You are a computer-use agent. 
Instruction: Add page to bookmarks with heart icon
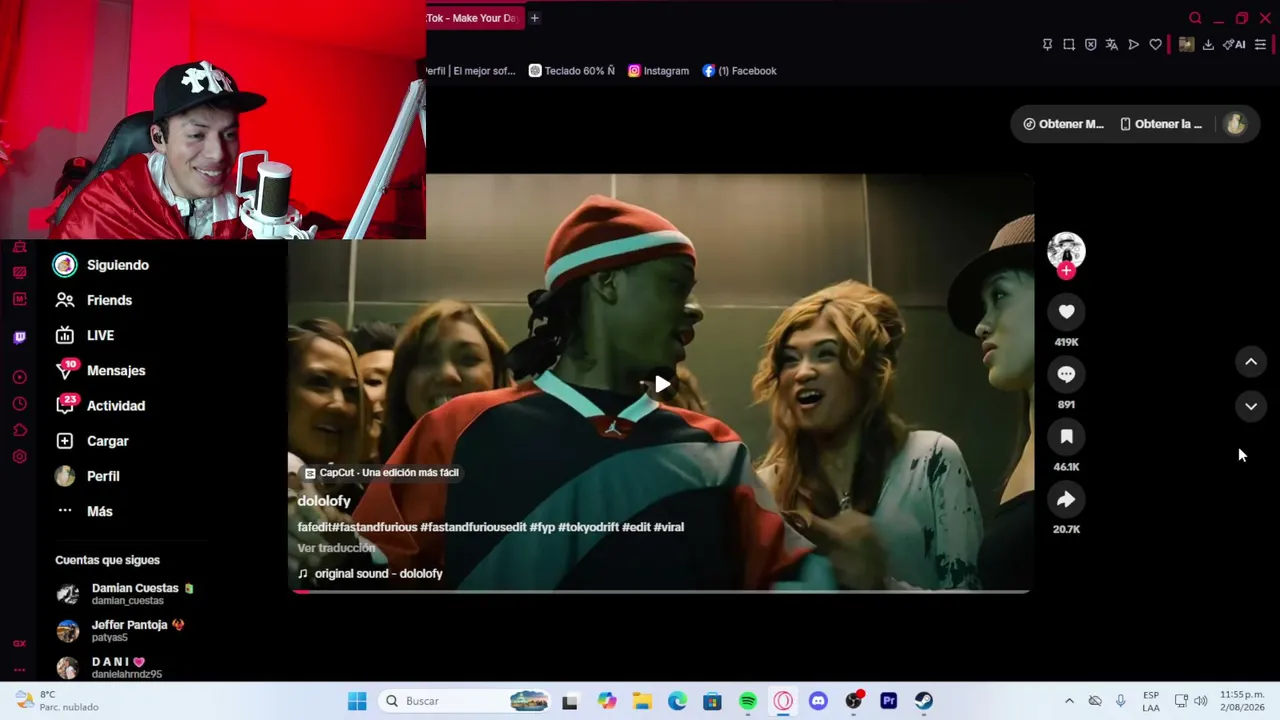[x=1155, y=45]
